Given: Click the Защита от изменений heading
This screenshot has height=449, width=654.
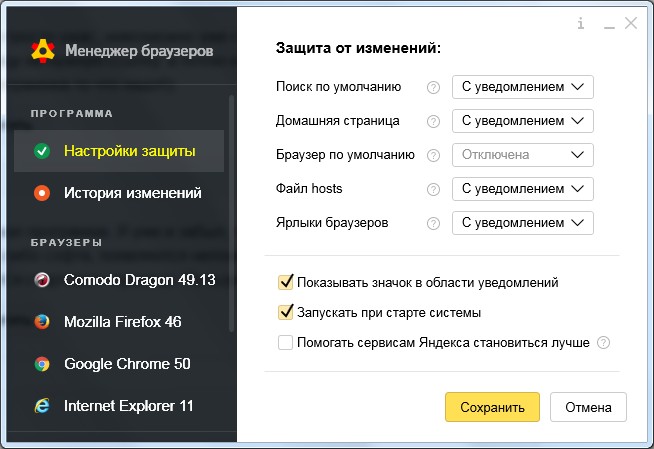Looking at the screenshot, I should (x=358, y=48).
